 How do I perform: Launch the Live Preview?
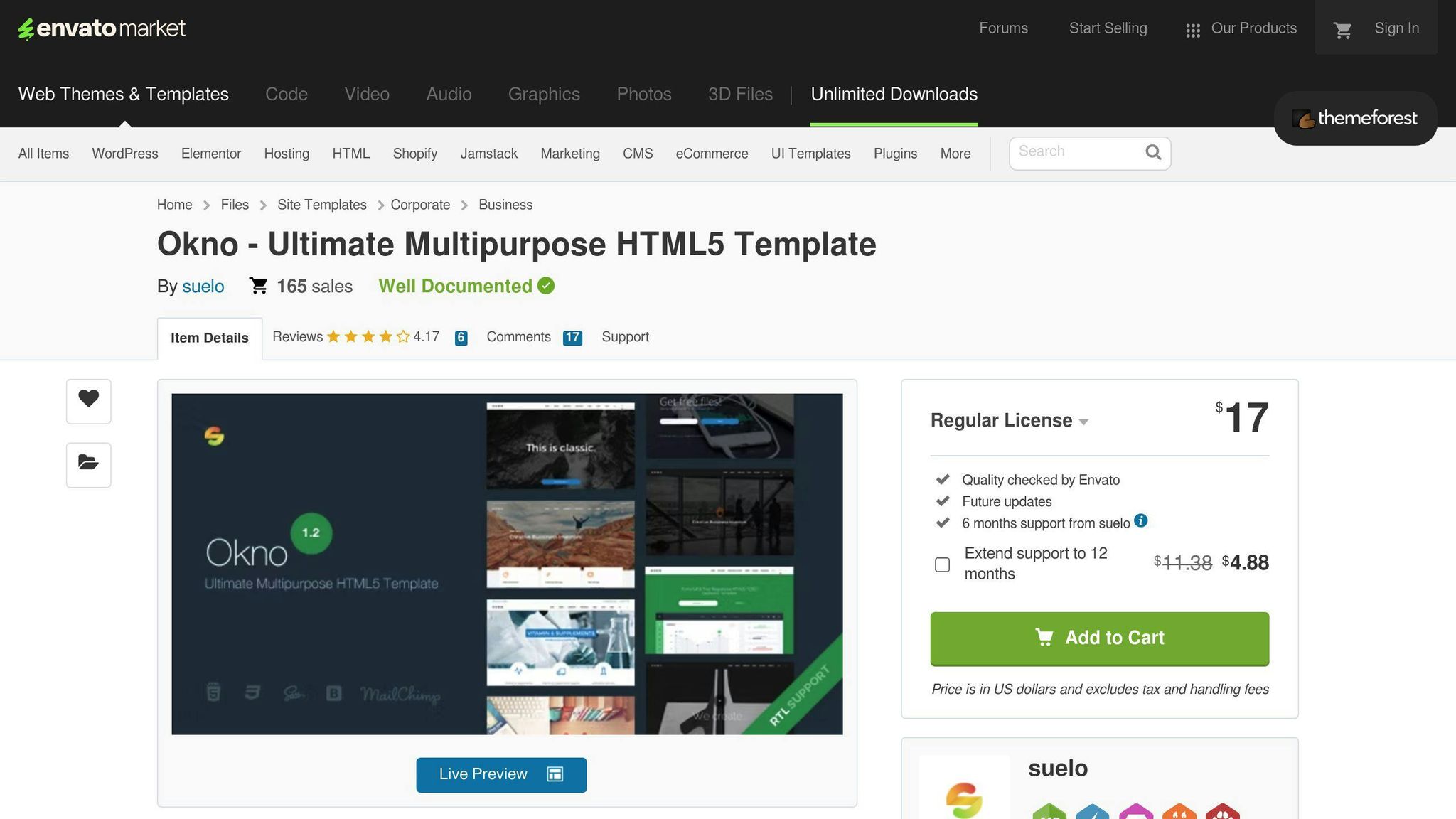click(501, 774)
